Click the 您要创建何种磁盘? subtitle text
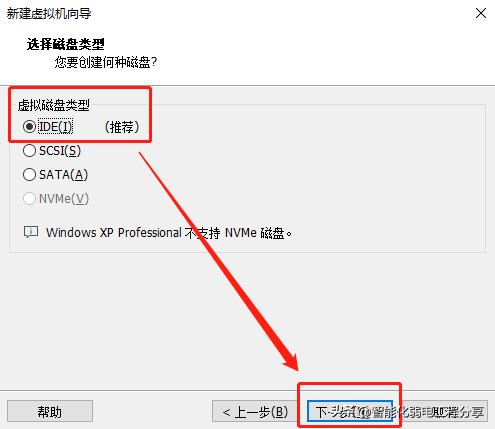495x429 pixels. [x=106, y=62]
